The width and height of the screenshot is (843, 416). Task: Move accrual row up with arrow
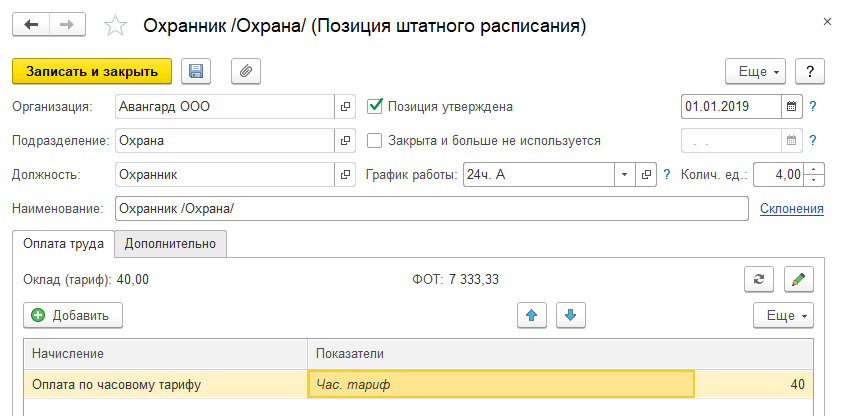[532, 315]
